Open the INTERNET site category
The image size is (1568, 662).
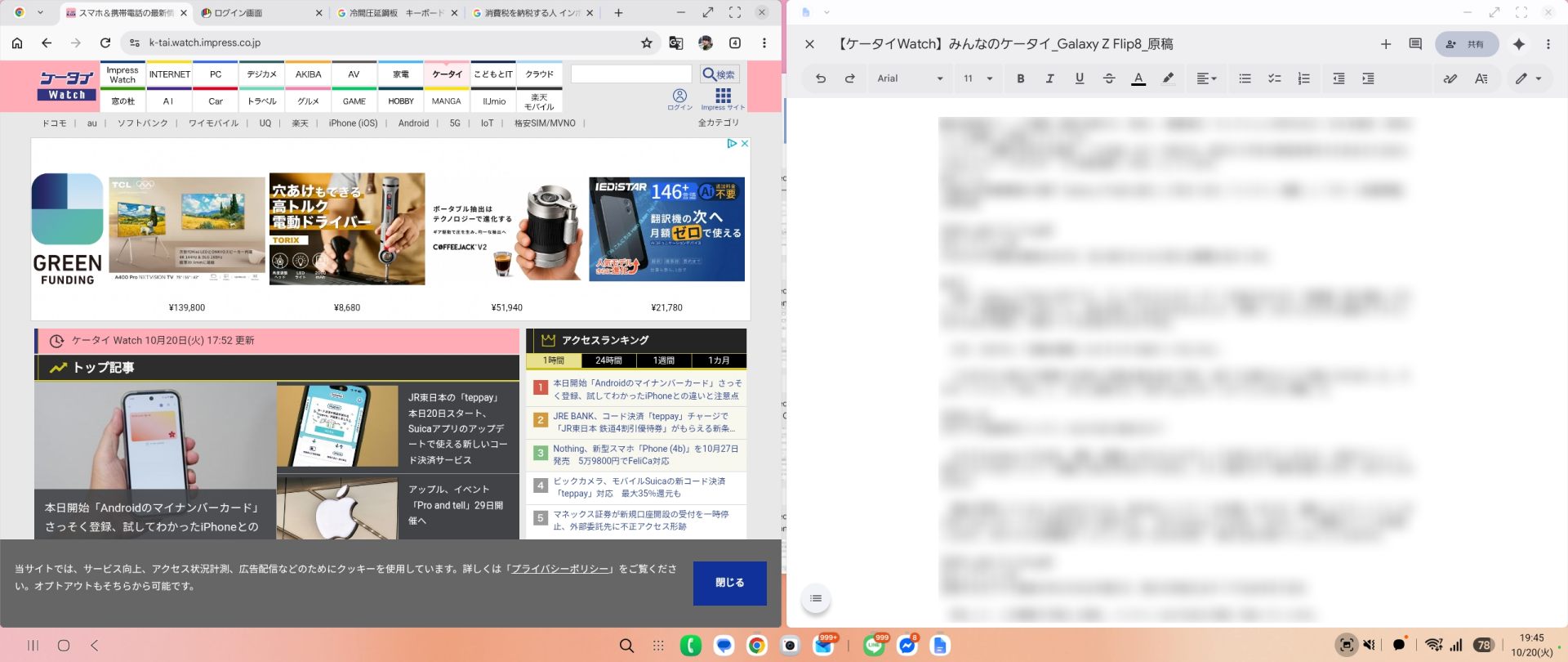coord(170,74)
